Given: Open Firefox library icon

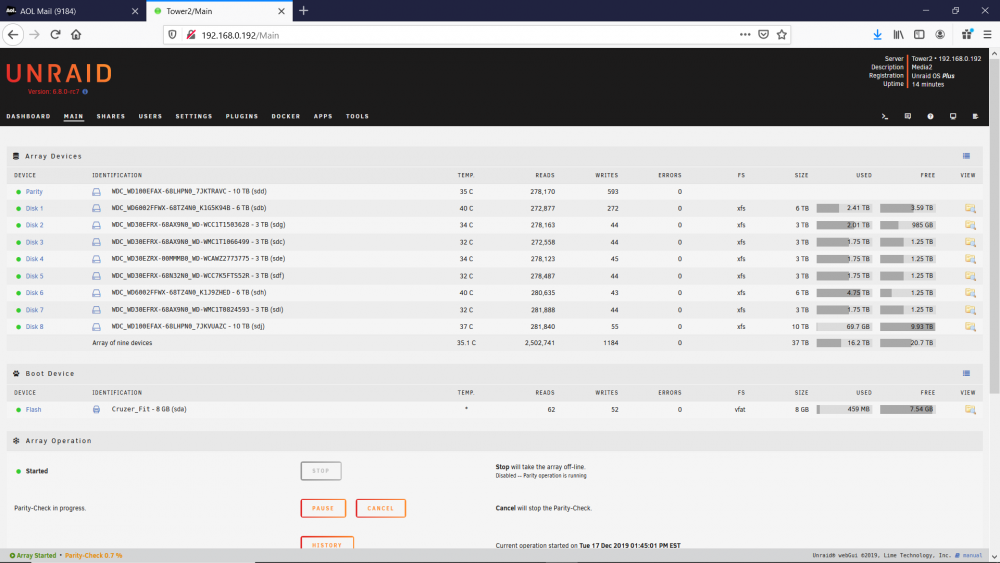Looking at the screenshot, I should [898, 35].
